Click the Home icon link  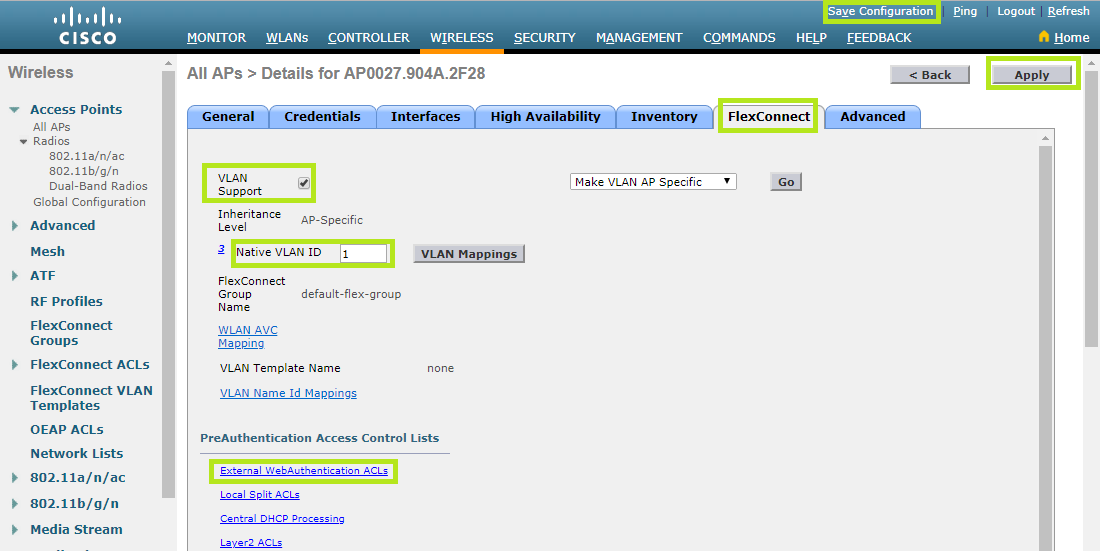click(x=1064, y=37)
